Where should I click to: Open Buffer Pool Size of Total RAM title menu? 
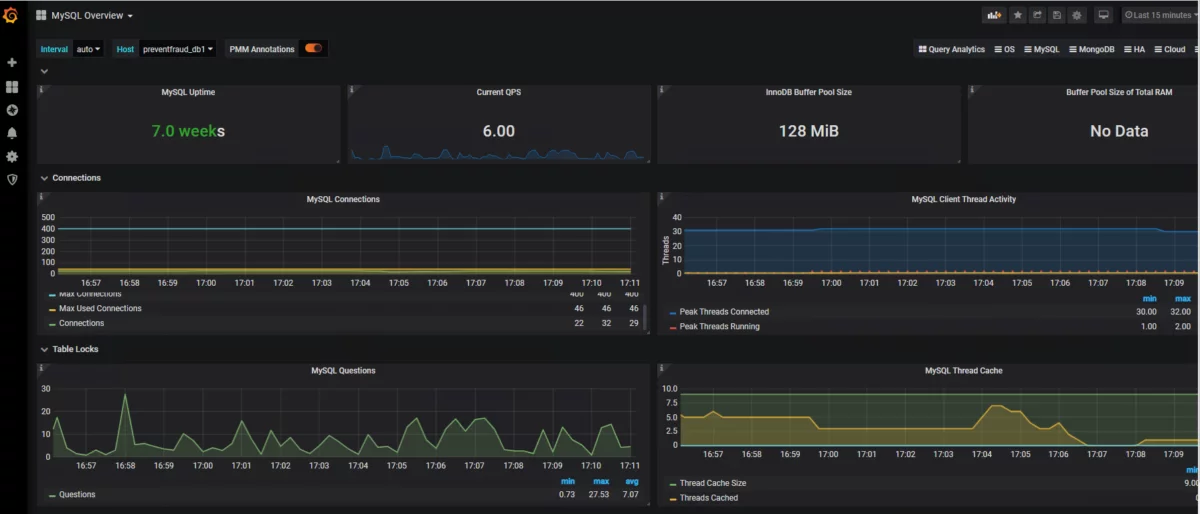(1119, 92)
